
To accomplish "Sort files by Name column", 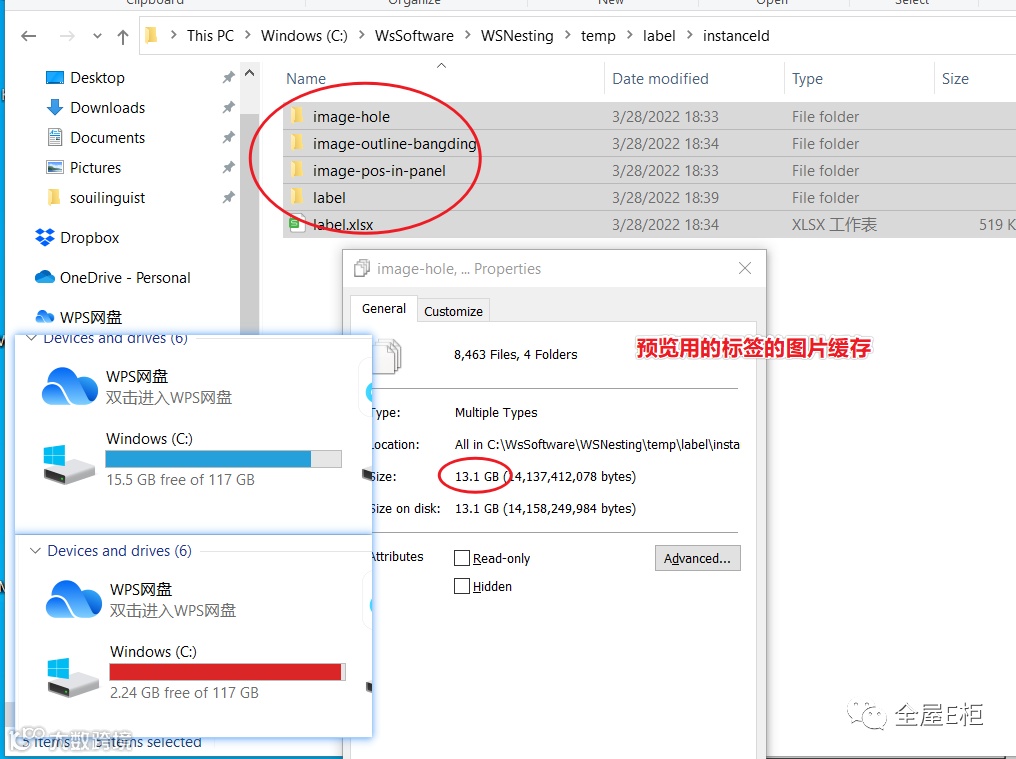I will (306, 79).
